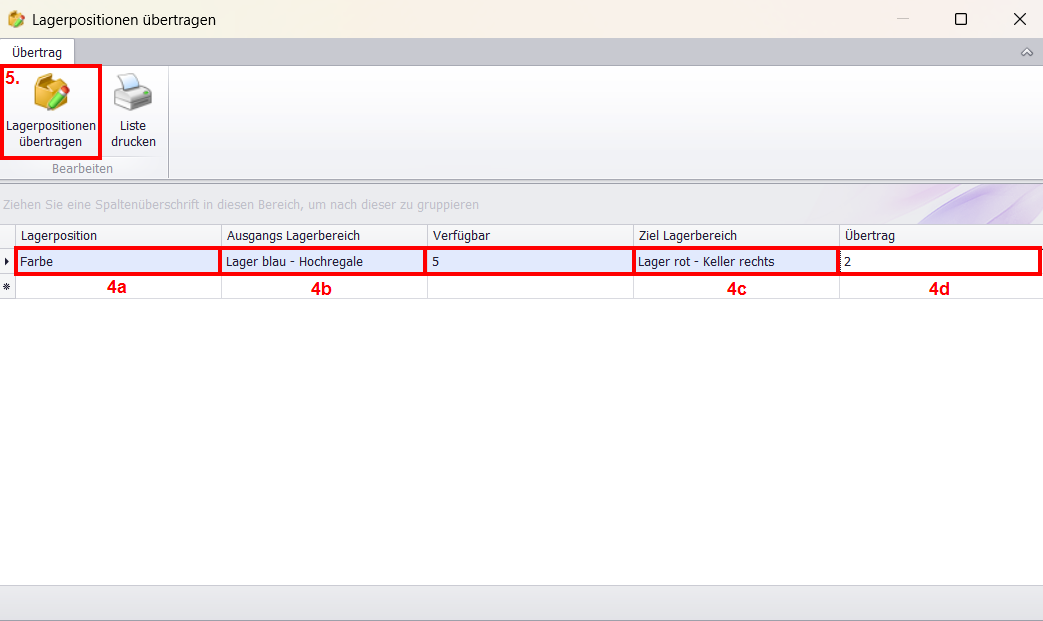Collapse the ribbon using the chevron
The image size is (1043, 621).
click(x=1026, y=52)
